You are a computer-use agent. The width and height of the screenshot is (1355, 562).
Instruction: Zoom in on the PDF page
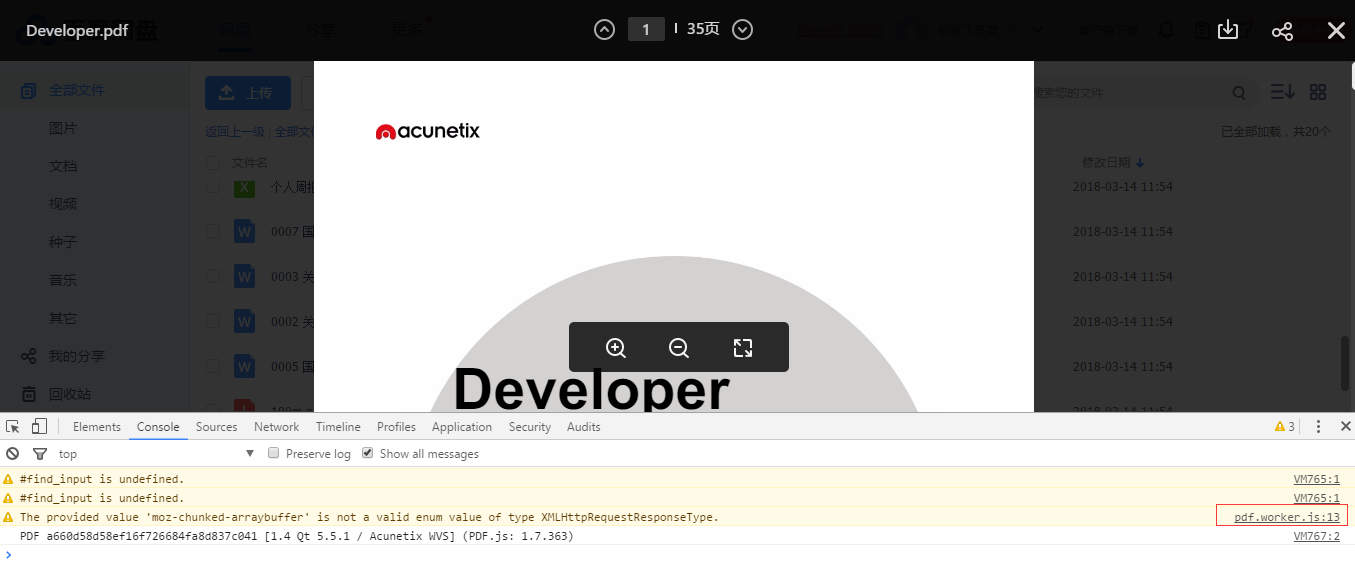616,348
